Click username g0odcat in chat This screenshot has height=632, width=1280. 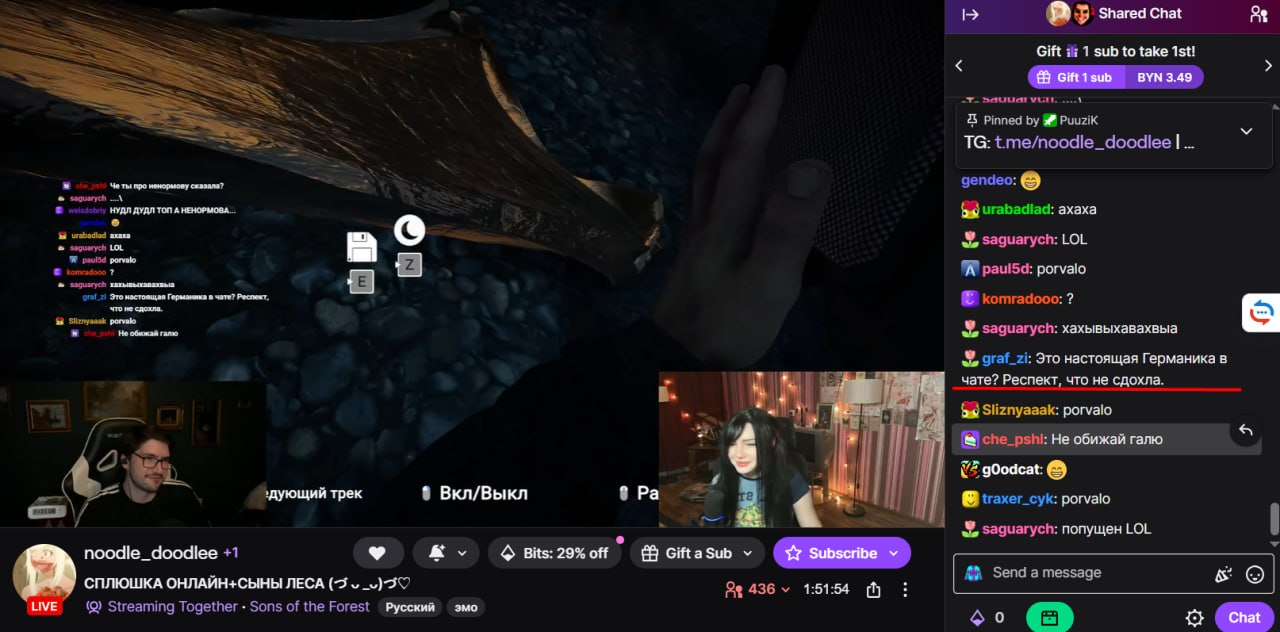coord(1011,469)
